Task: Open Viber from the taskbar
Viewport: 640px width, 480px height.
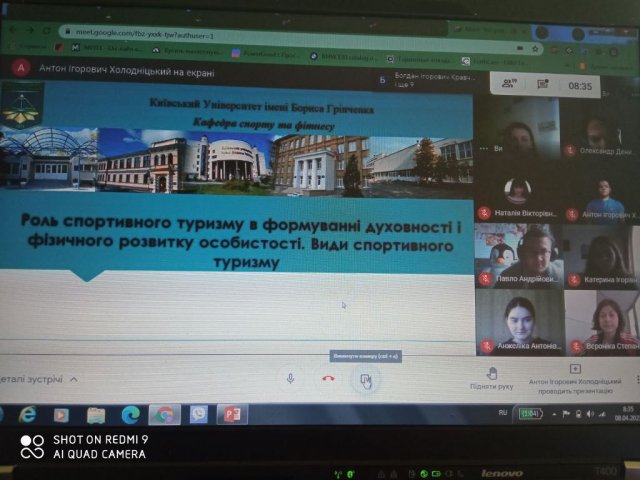Action: tap(198, 413)
